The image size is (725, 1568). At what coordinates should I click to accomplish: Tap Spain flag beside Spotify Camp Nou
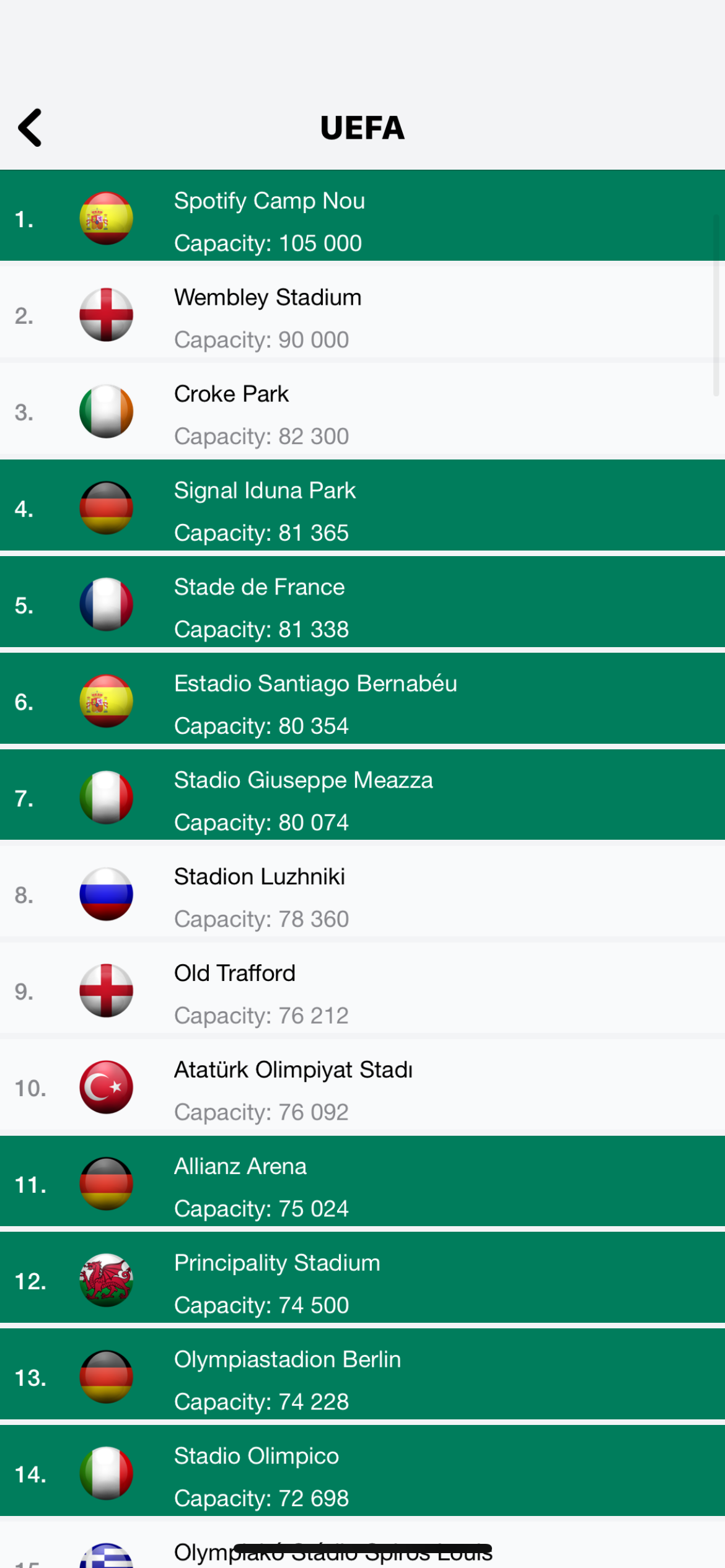point(106,219)
